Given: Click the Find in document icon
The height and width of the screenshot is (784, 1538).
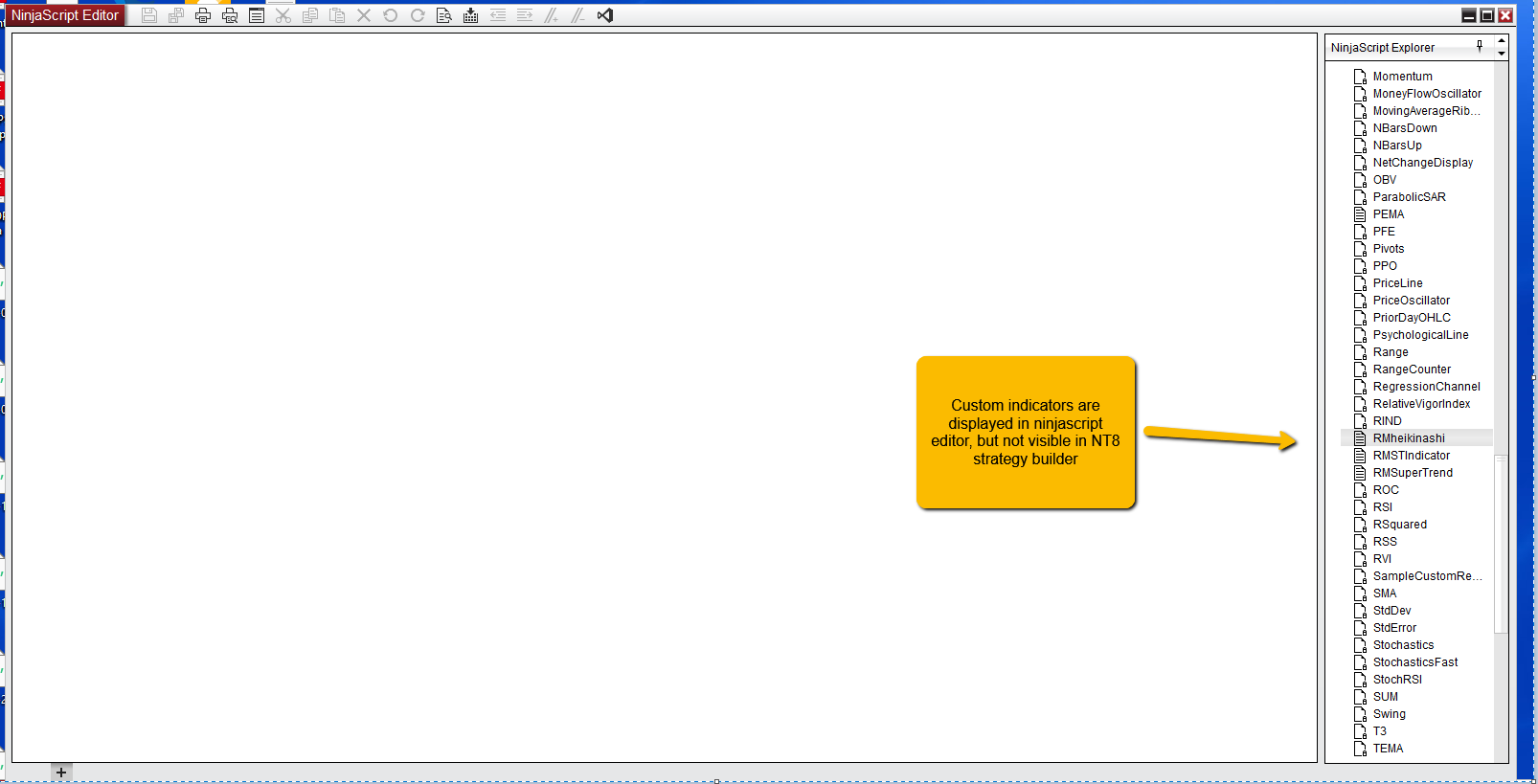Looking at the screenshot, I should 444,15.
